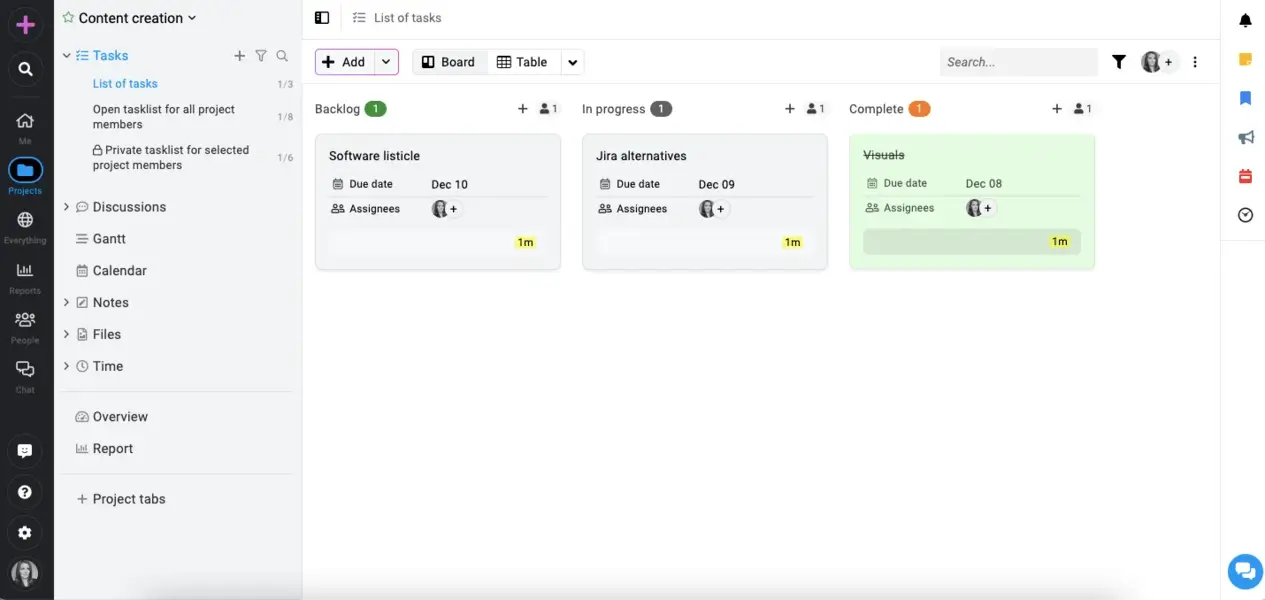Open the Reports icon in left sidebar
Screen dimensions: 1265x600
click(x=25, y=271)
